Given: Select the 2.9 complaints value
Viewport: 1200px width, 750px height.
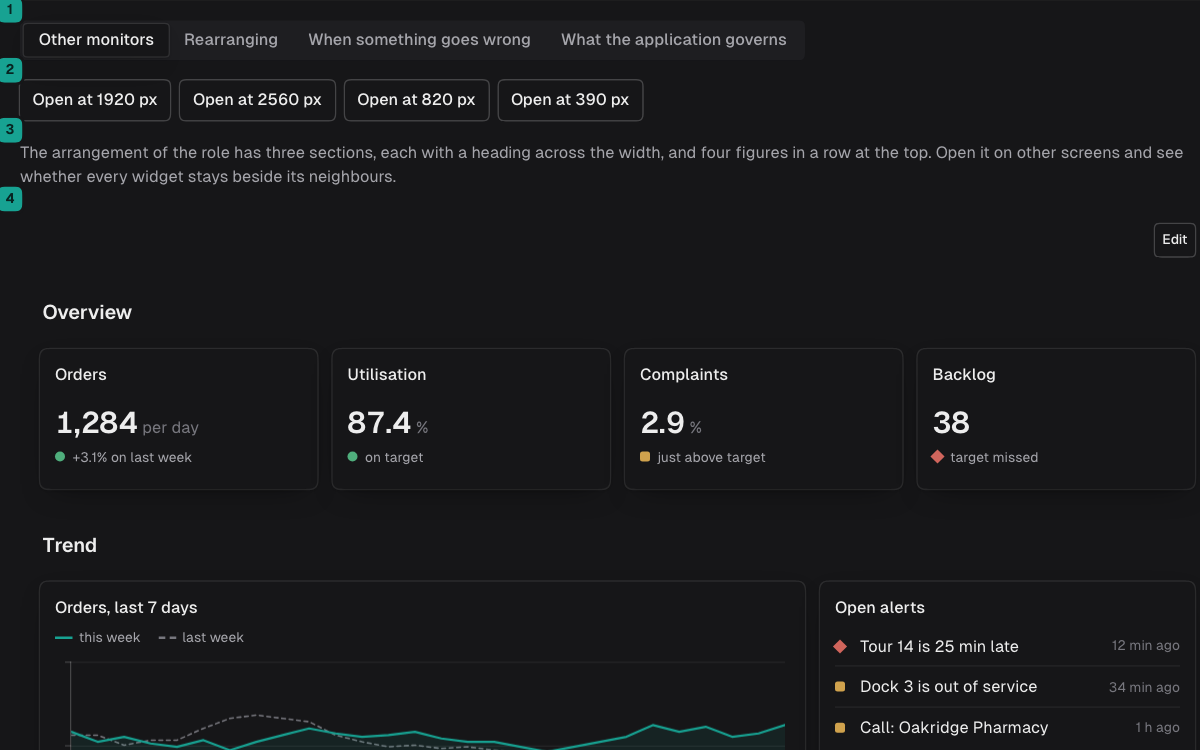Looking at the screenshot, I should click(x=662, y=423).
